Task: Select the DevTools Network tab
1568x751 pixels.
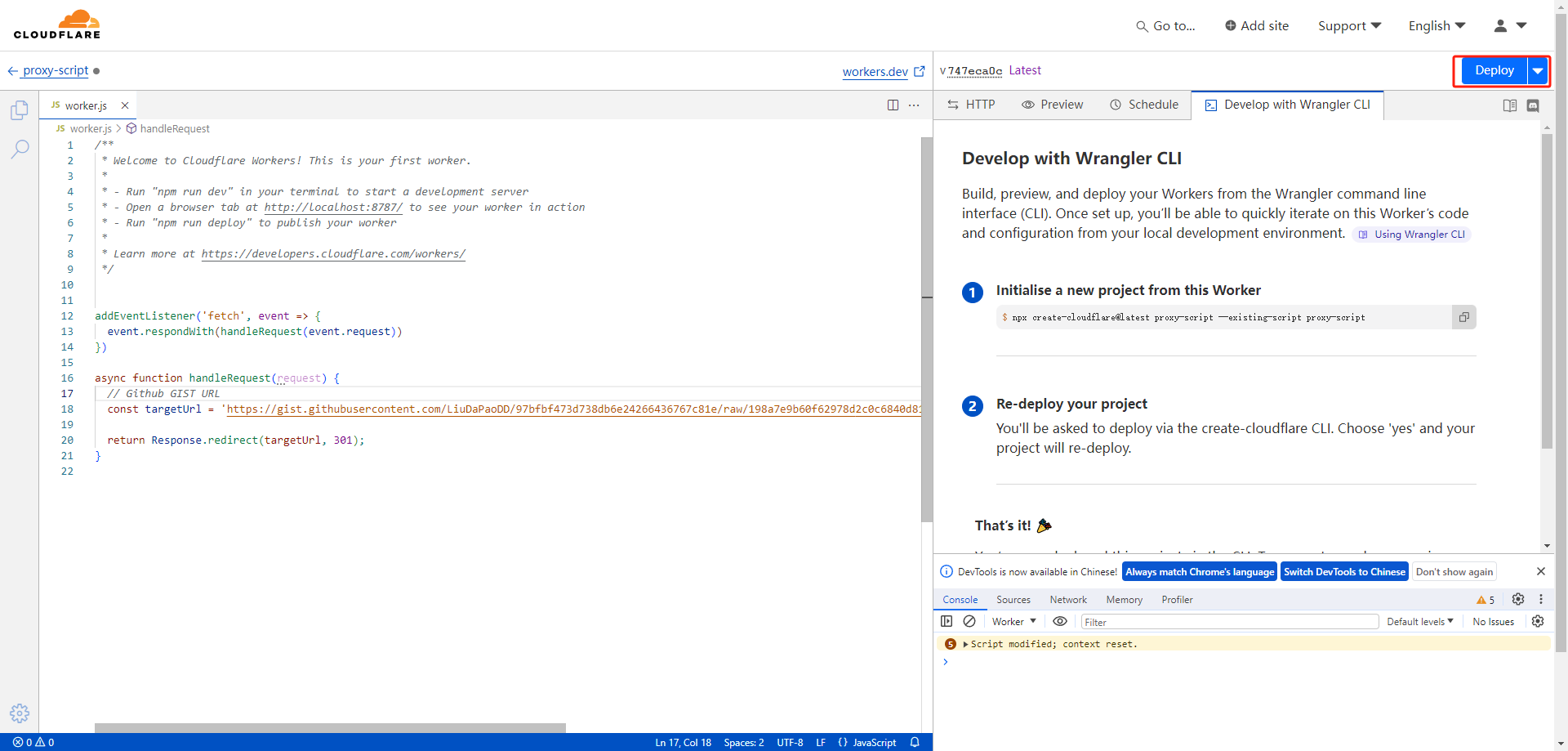Action: click(x=1068, y=600)
